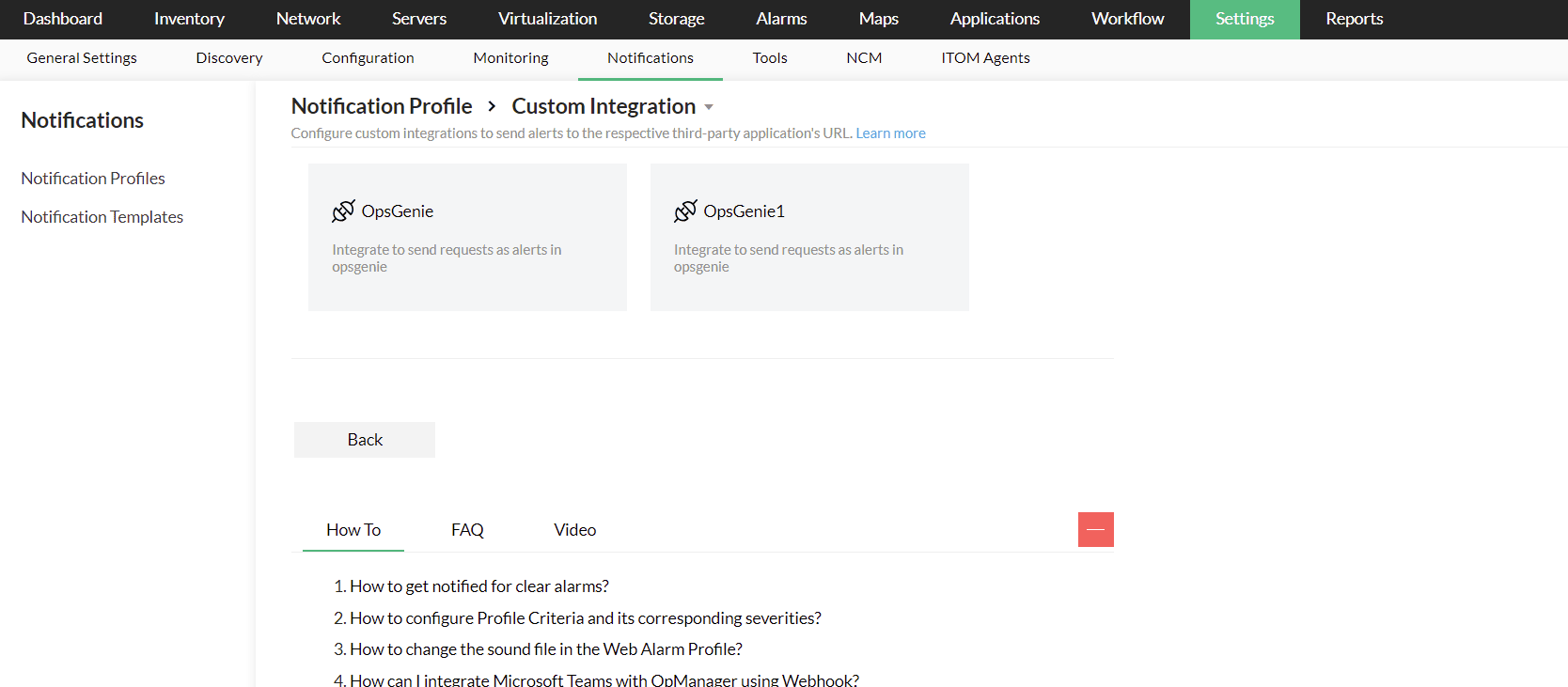The width and height of the screenshot is (1568, 687).
Task: Go to the ITOM Agents subtab
Action: point(985,58)
